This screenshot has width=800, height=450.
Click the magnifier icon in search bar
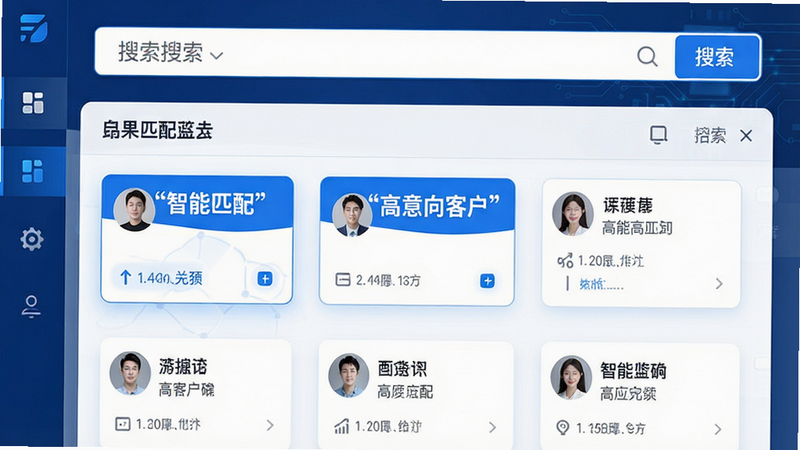(647, 56)
